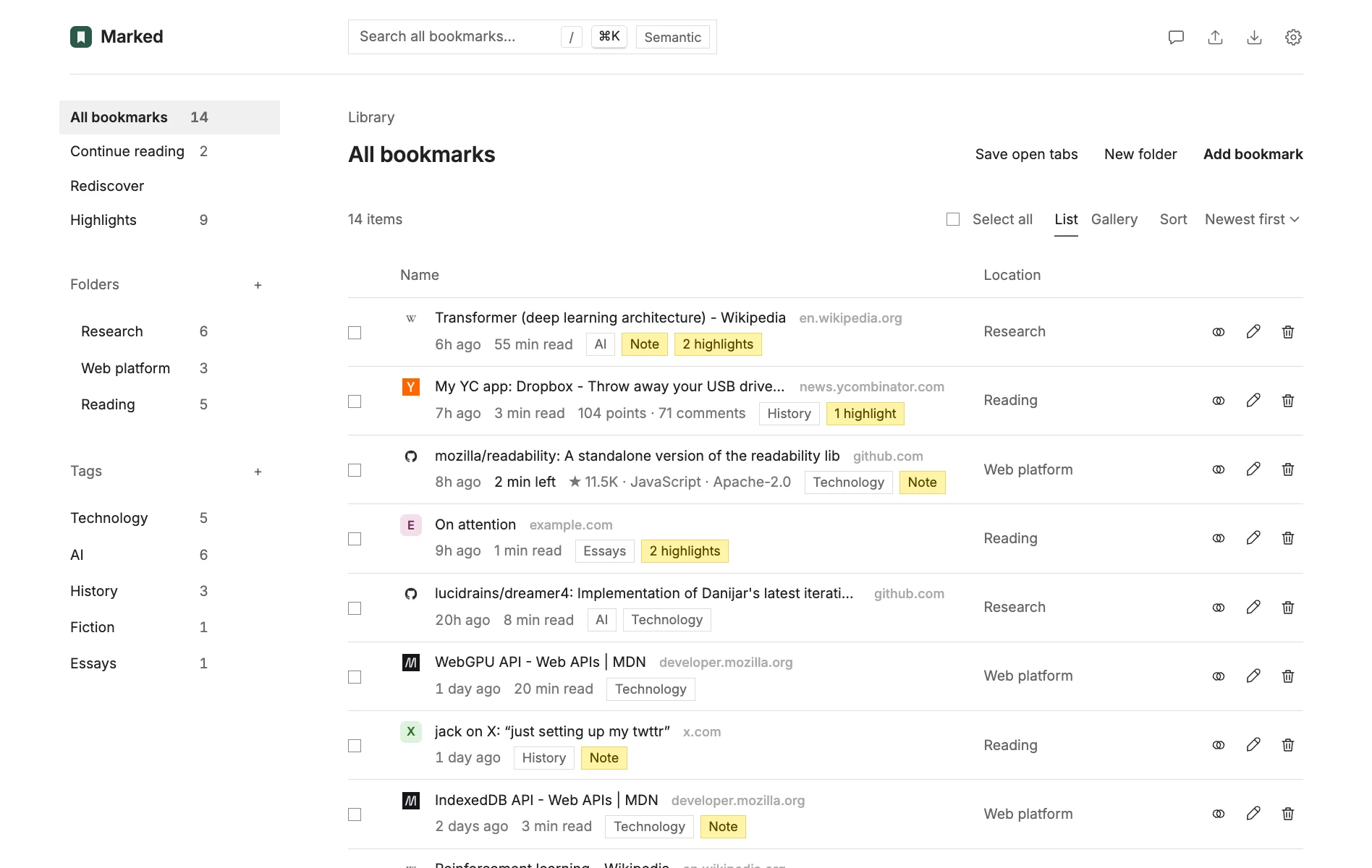Open reader view icon for Transformer Wikipedia bookmark
1372x868 pixels.
pos(1219,332)
